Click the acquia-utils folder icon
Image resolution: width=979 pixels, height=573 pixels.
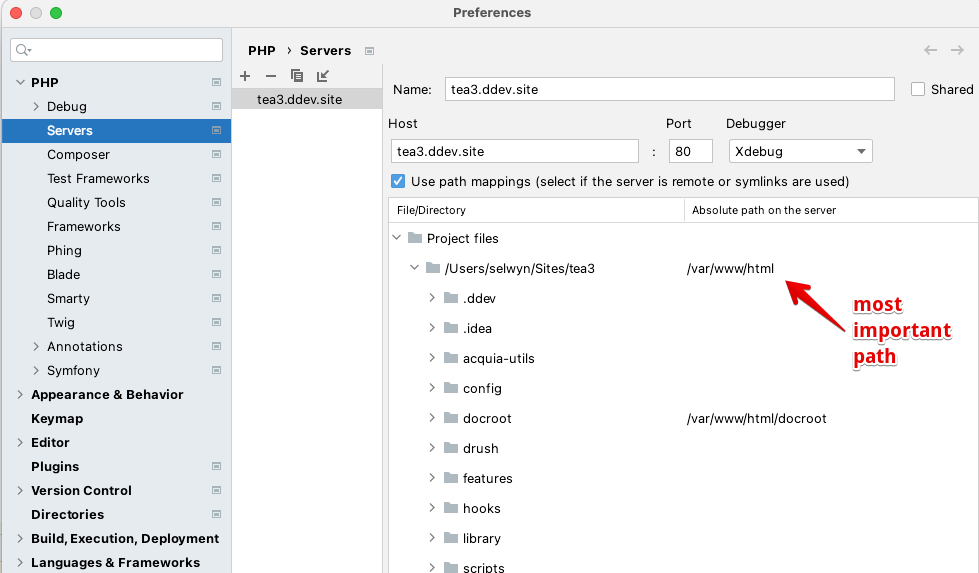point(451,358)
